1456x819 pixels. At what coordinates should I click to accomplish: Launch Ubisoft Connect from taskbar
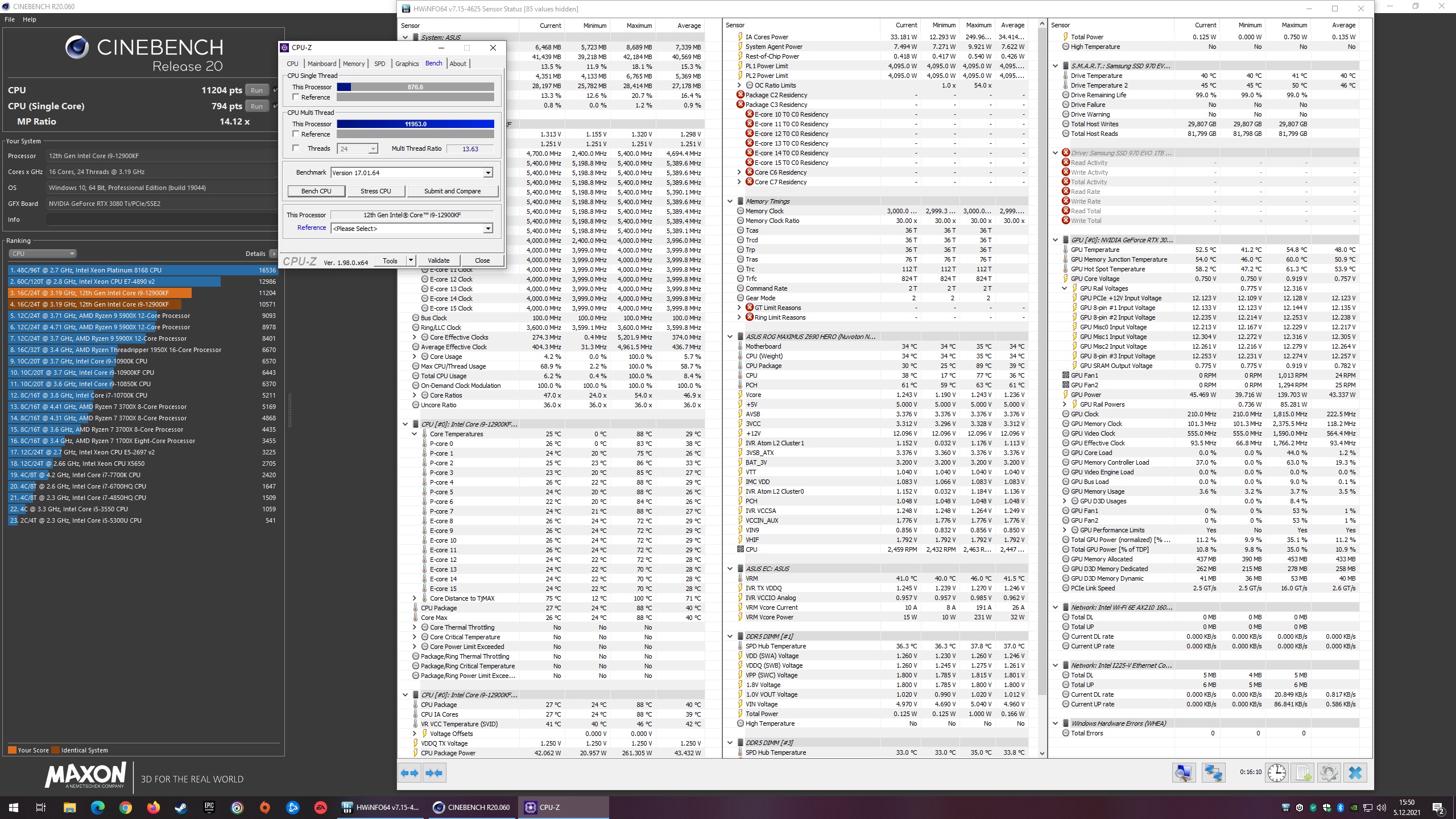(237, 807)
